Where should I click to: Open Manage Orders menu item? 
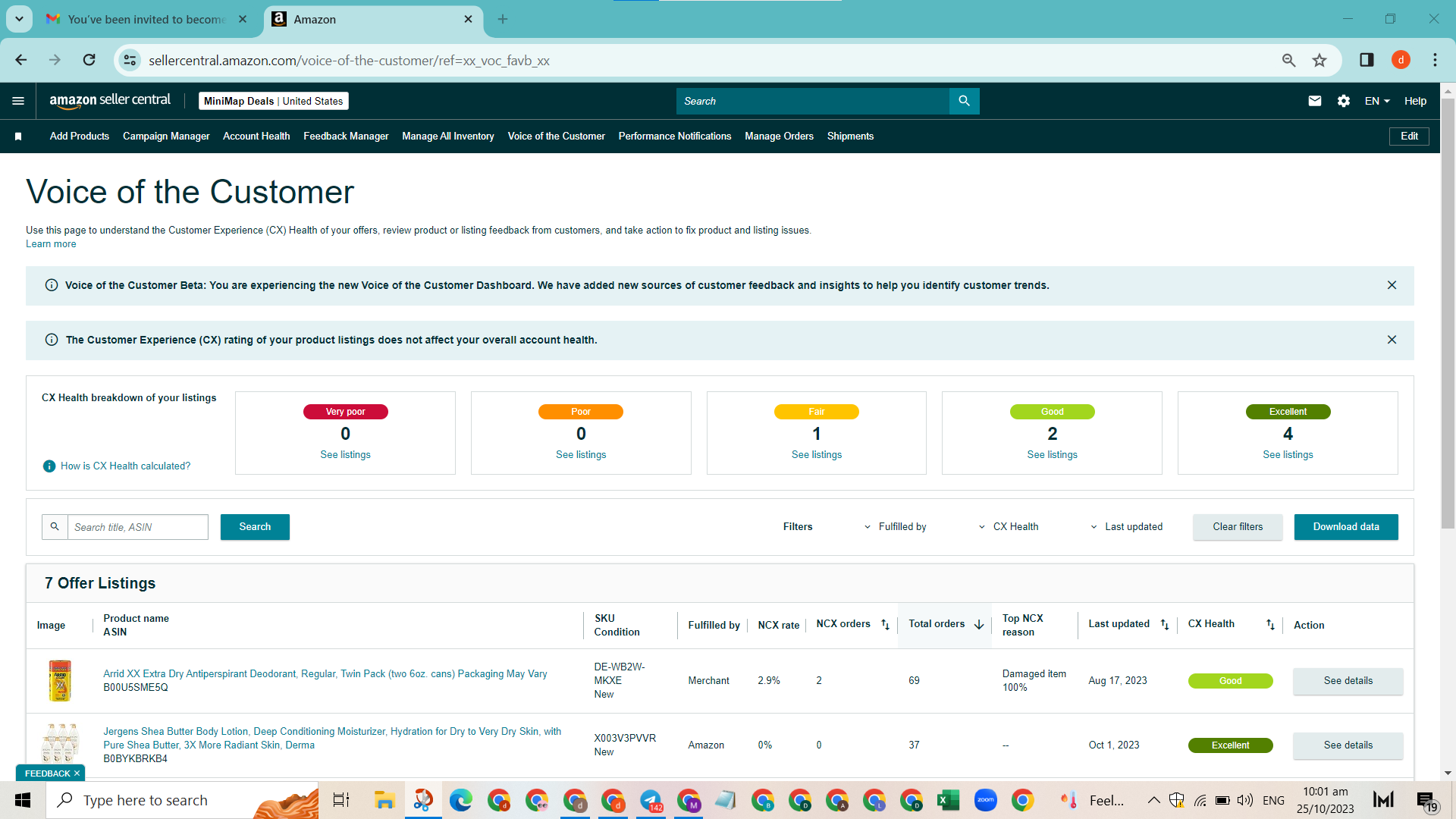(779, 136)
